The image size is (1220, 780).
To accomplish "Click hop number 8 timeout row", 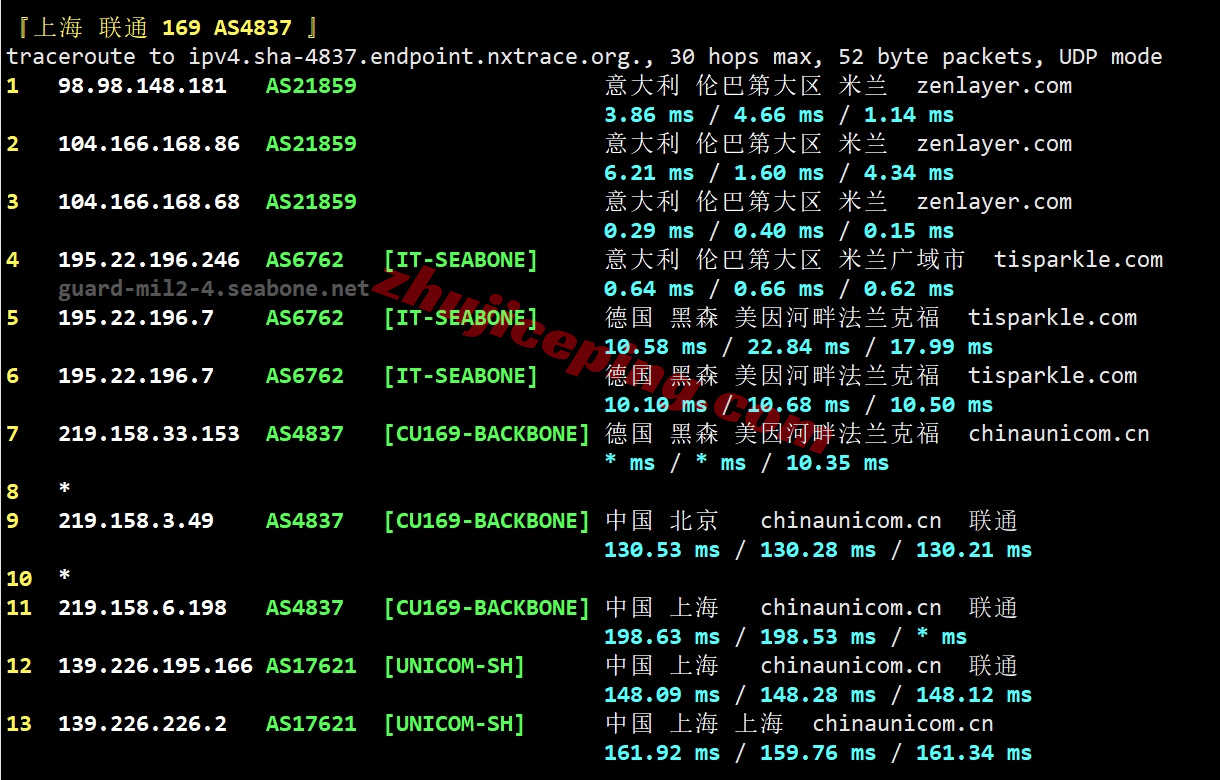I will [38, 492].
